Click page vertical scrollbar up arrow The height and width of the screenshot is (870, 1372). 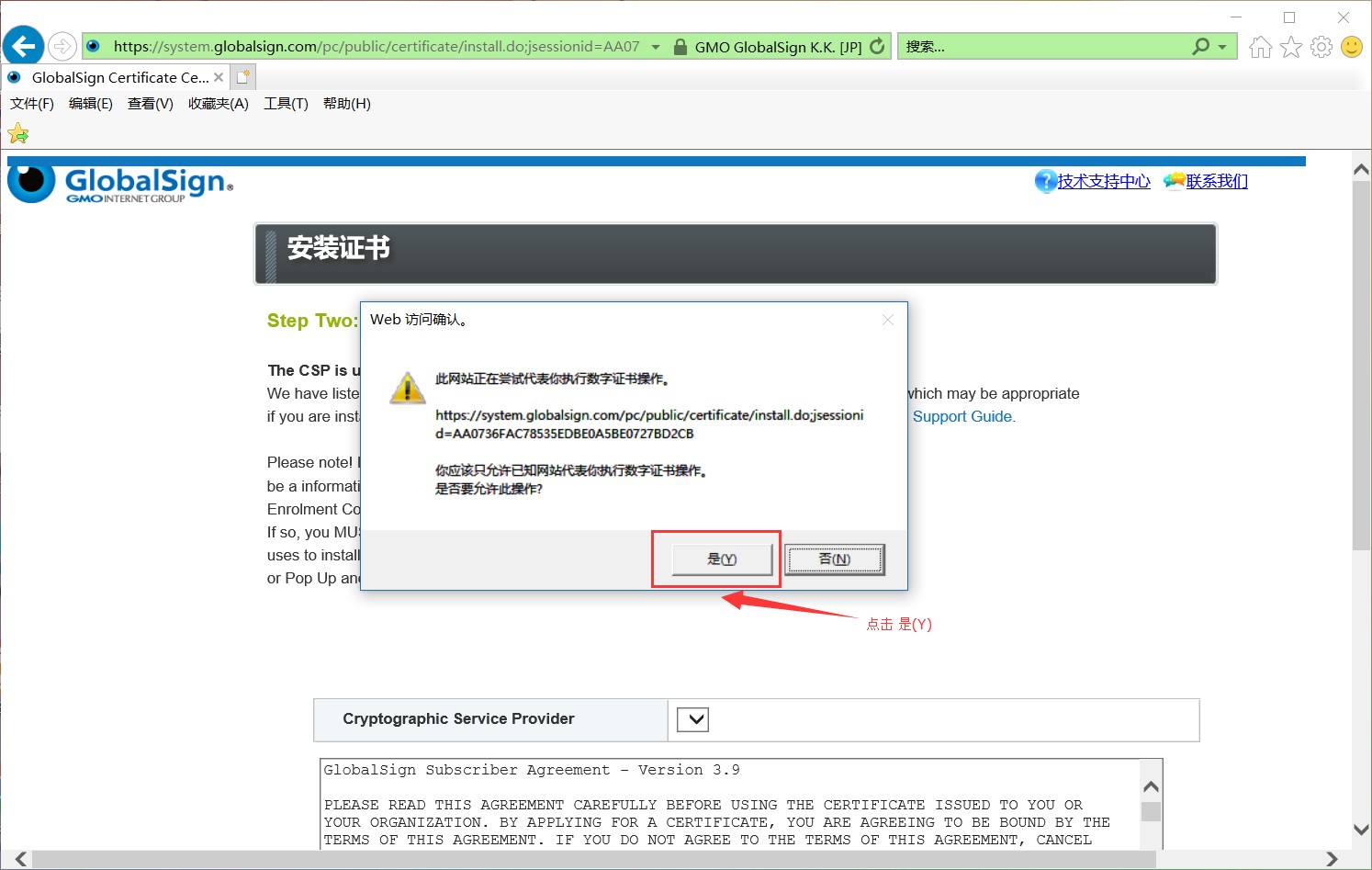point(1362,170)
